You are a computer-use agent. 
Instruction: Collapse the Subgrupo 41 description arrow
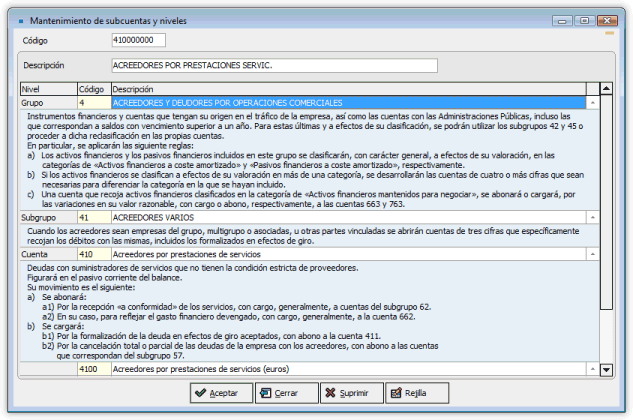[592, 217]
